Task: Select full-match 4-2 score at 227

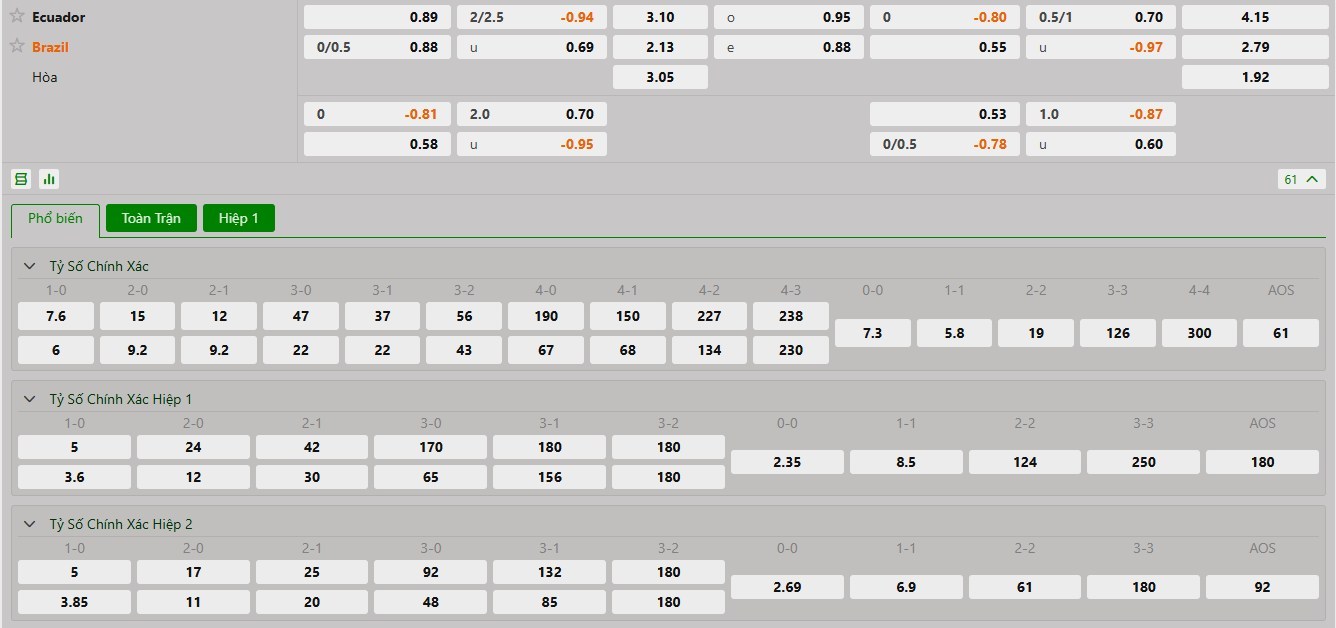Action: coord(709,316)
